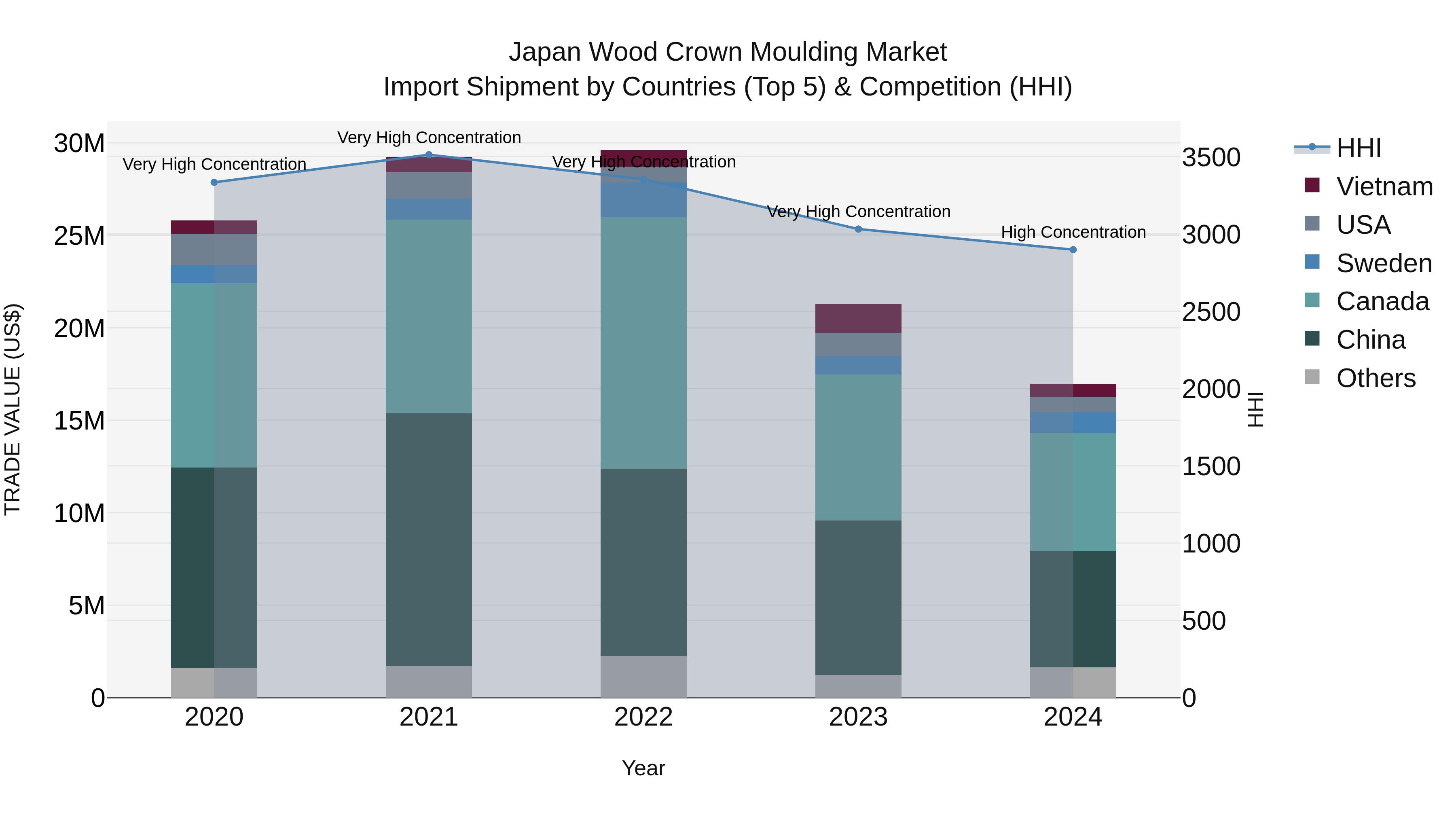Screen dimensions: 1456x819
Task: Click the 30M left axis tick label
Action: pyautogui.click(x=79, y=143)
